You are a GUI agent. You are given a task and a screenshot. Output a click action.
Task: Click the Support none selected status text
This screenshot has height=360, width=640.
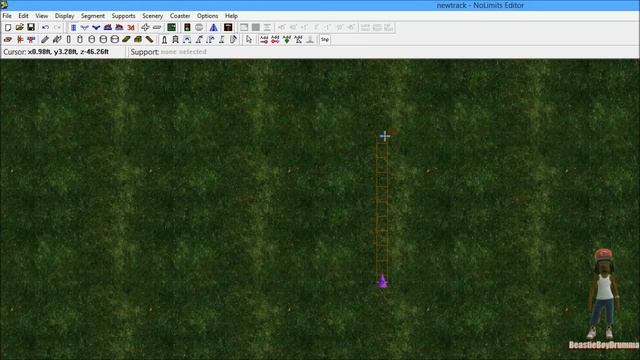[x=169, y=52]
